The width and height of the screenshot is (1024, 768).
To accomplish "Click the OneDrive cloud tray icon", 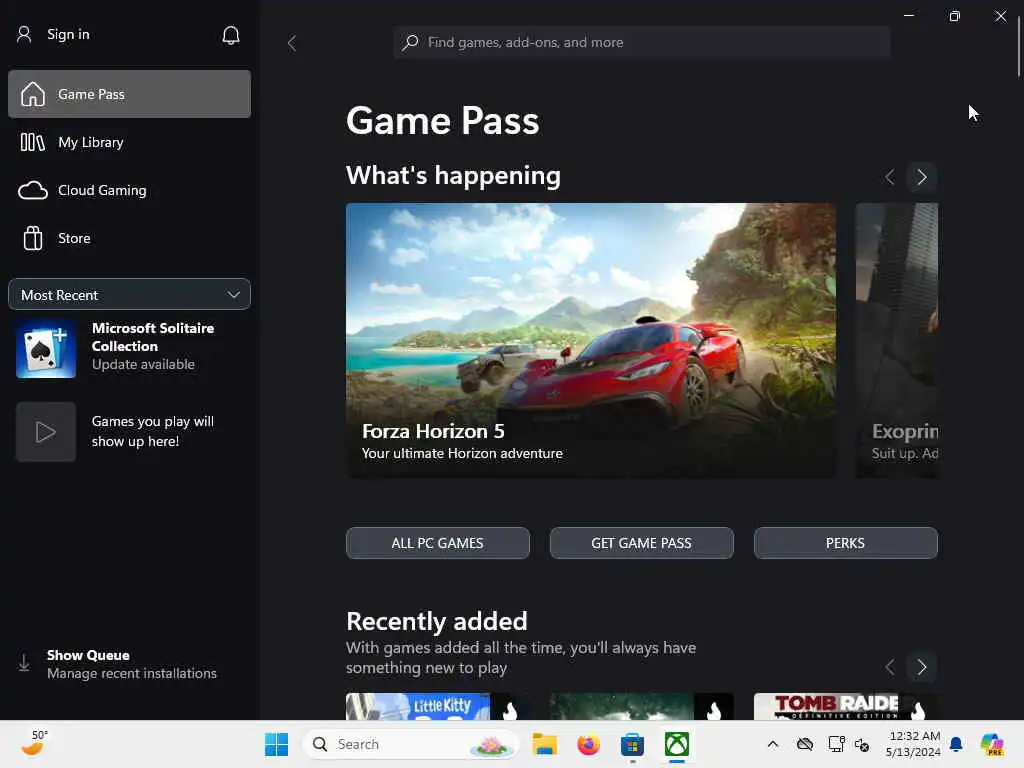I will pyautogui.click(x=805, y=744).
